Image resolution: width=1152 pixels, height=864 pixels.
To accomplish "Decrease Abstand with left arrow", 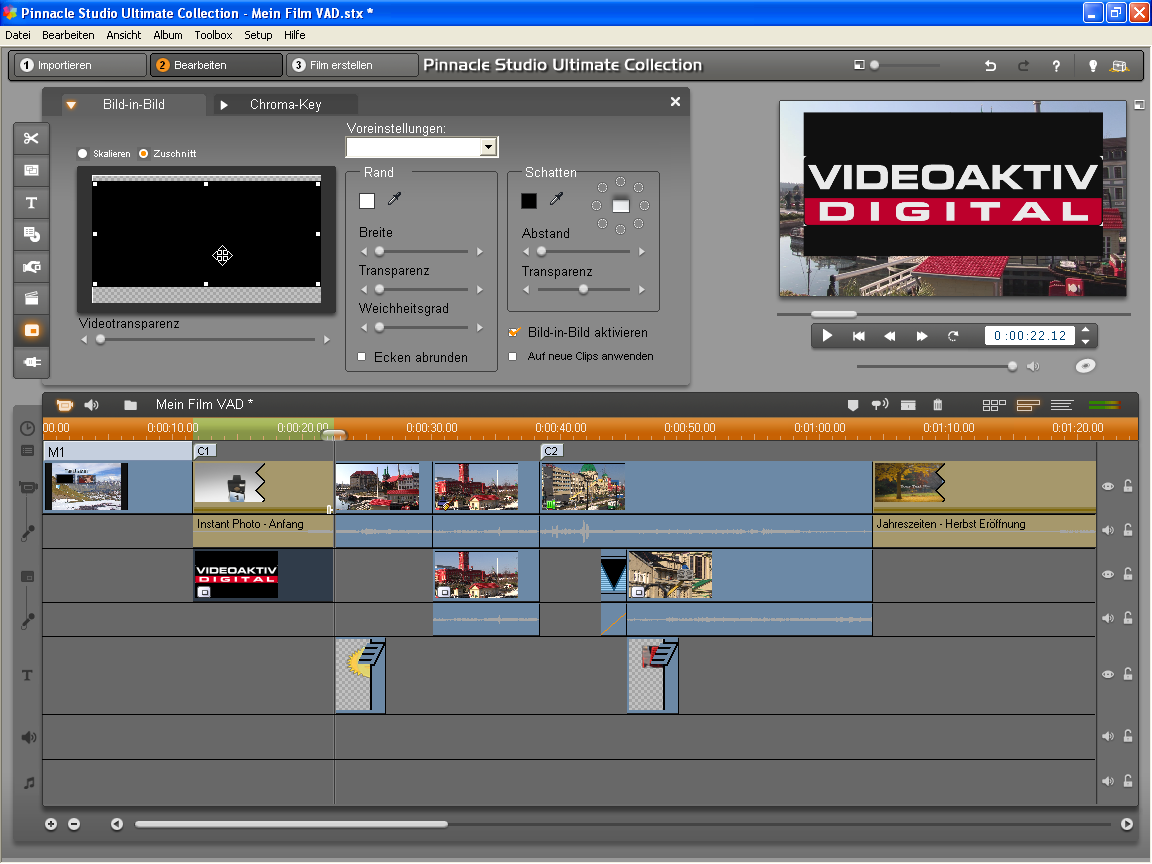I will pyautogui.click(x=526, y=251).
